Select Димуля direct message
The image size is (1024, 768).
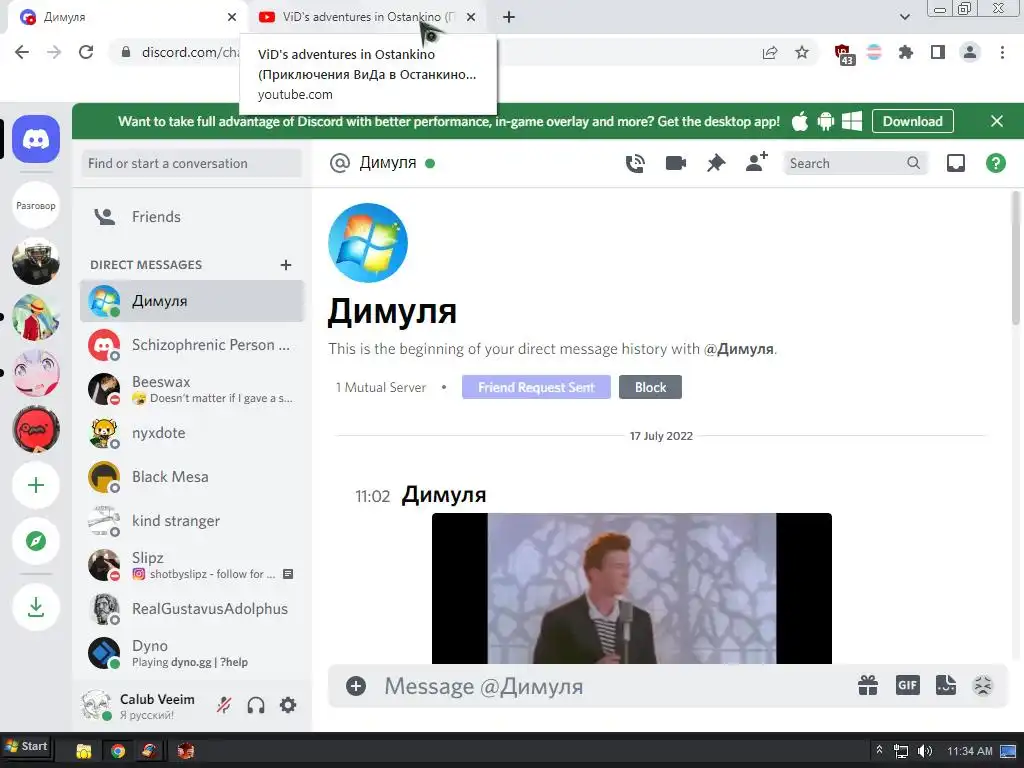click(x=192, y=301)
